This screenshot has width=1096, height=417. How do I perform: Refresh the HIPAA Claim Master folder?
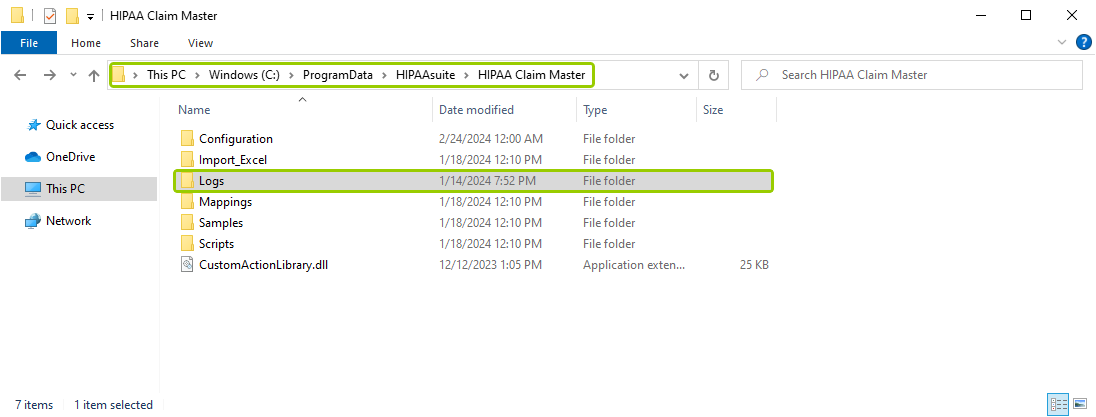pyautogui.click(x=713, y=75)
